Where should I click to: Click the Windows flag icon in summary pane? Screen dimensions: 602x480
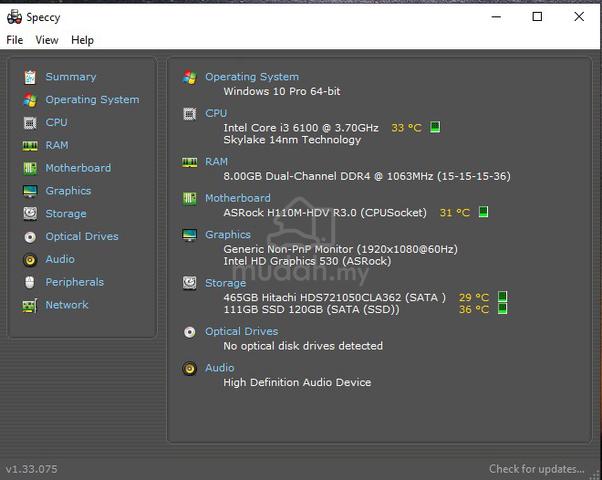(189, 77)
